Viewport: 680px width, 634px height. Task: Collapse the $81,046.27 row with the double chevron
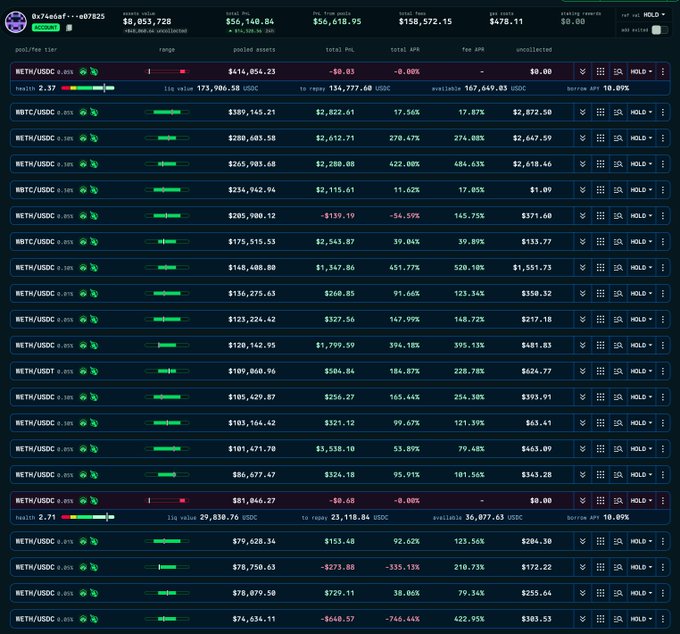(582, 500)
